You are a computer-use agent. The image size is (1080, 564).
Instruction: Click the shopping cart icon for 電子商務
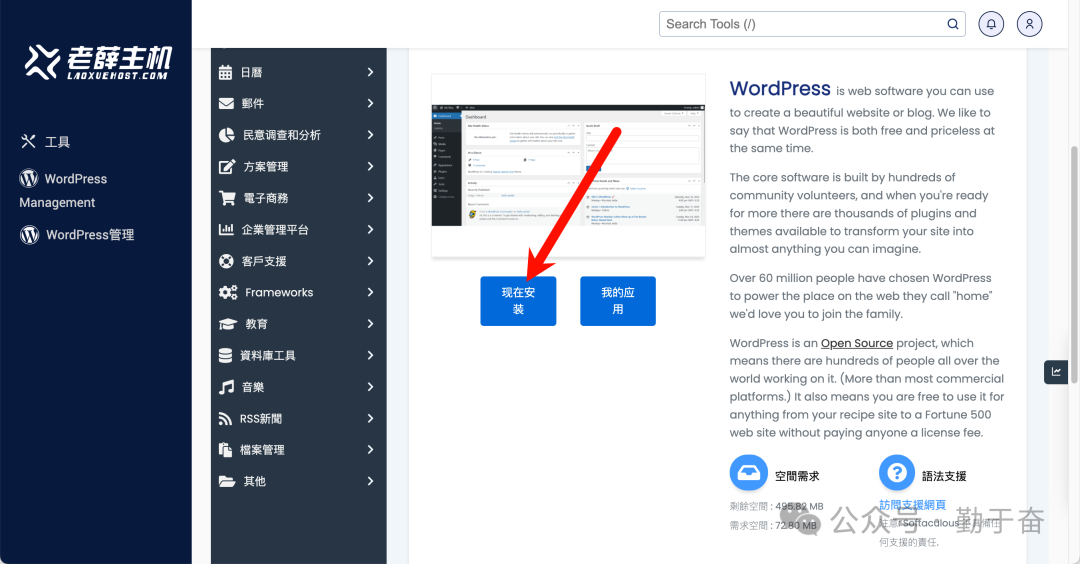click(x=226, y=198)
